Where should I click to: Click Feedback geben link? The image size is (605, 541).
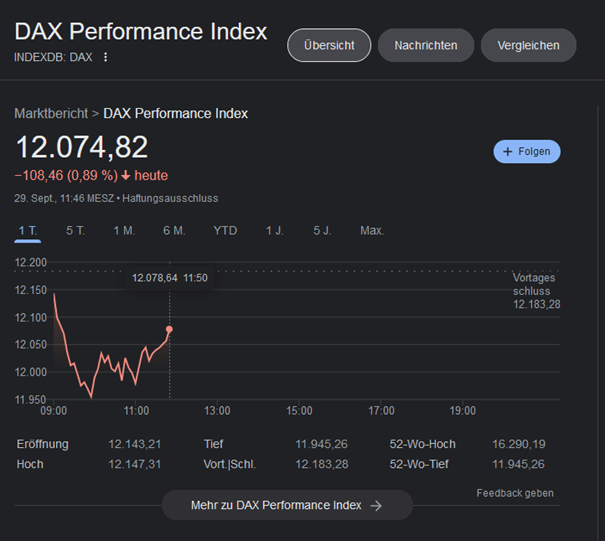(x=515, y=493)
